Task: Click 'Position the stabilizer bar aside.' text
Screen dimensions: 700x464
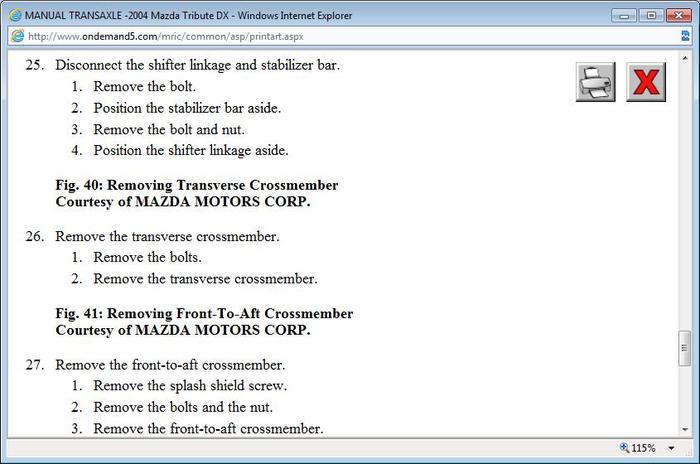Action: click(x=187, y=108)
